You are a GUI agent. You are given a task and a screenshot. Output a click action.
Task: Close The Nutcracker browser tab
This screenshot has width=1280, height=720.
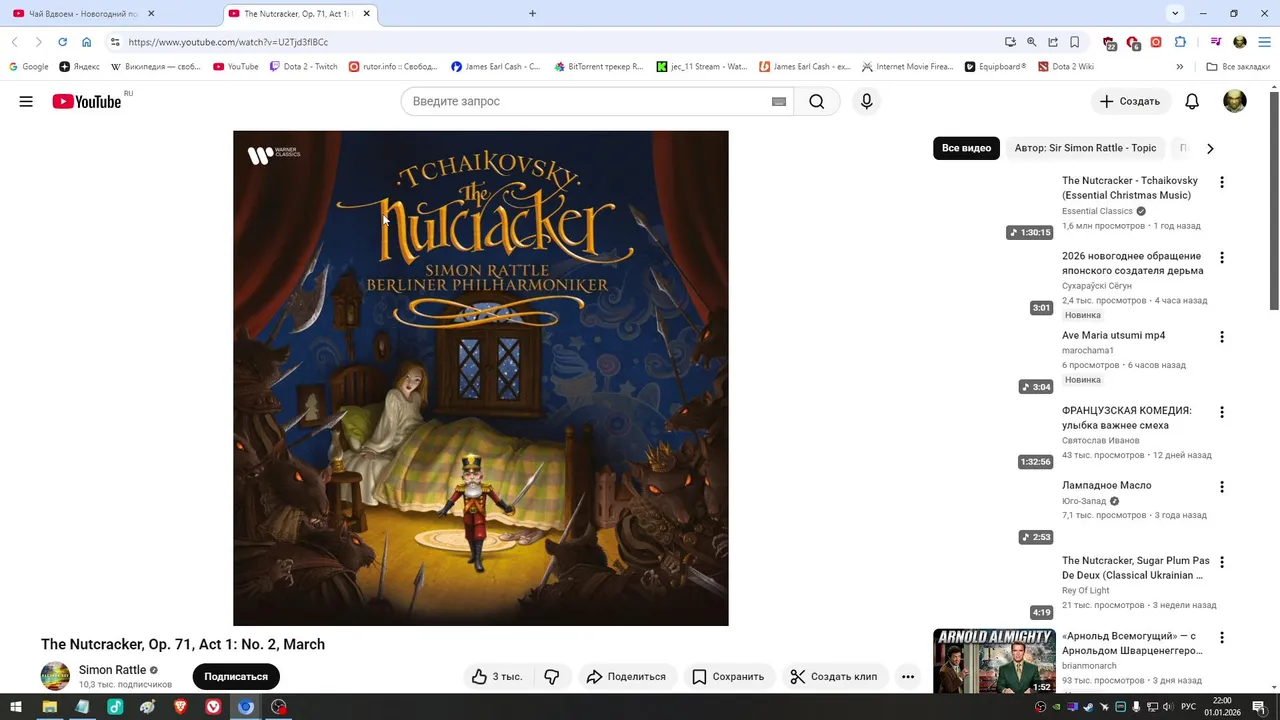(367, 14)
